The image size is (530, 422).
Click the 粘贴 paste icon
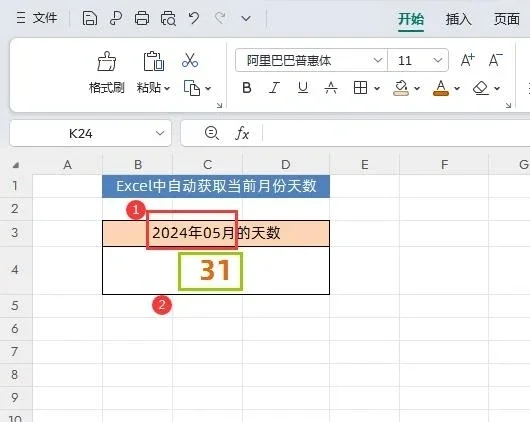tap(154, 61)
